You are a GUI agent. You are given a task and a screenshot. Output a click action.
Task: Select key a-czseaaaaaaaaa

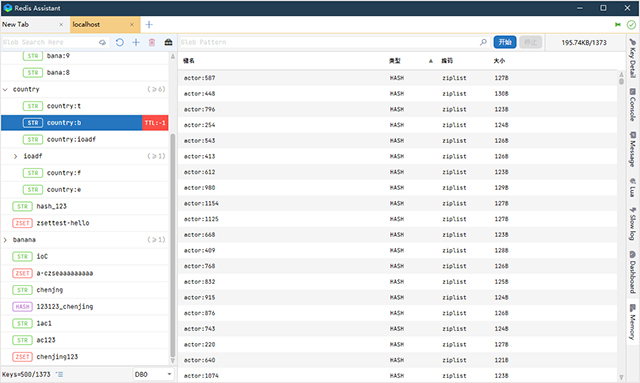(x=84, y=273)
